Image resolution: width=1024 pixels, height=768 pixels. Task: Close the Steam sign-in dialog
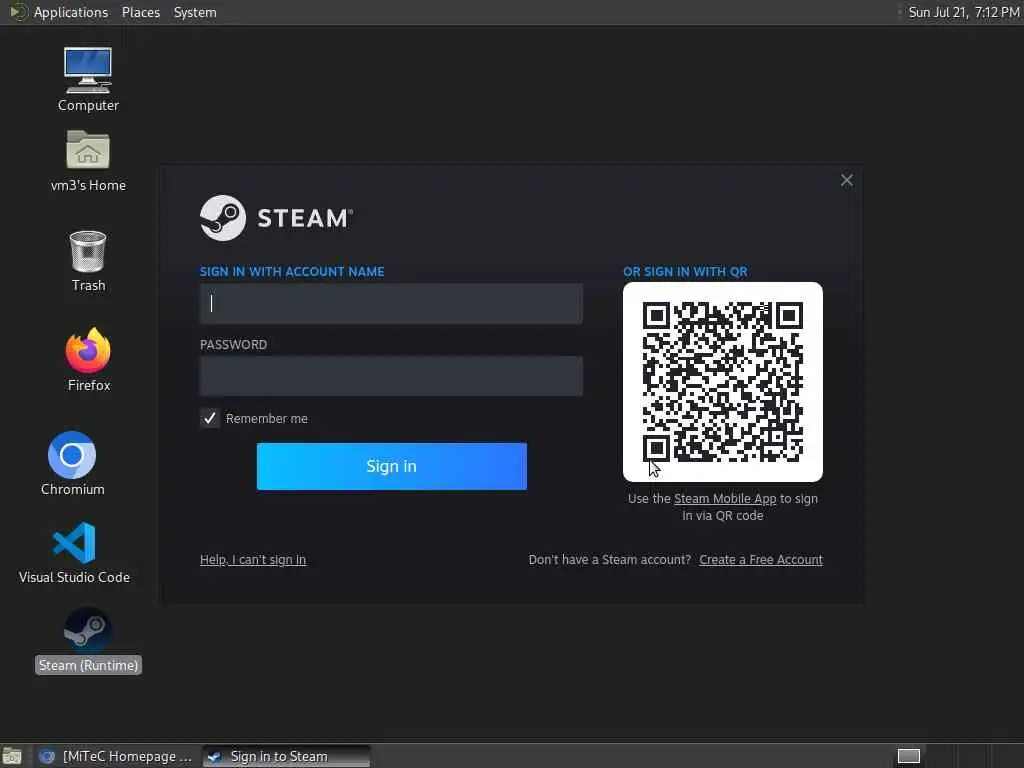click(846, 180)
